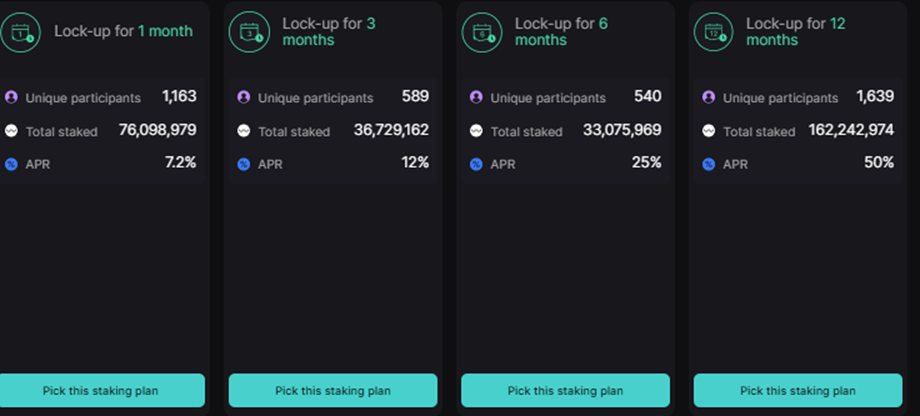920x416 pixels.
Task: Click APR percent icon in 12 months card
Action: coord(708,164)
